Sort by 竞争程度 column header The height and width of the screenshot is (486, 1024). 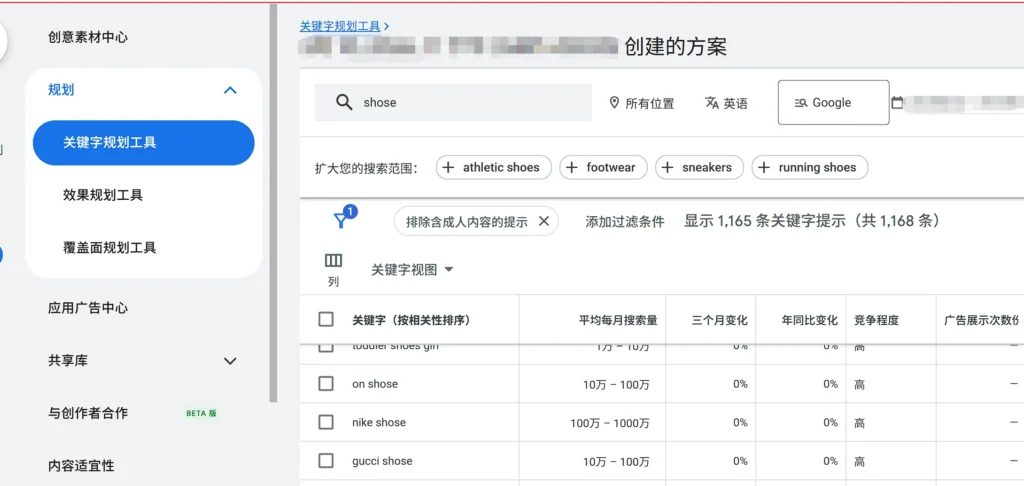(x=876, y=320)
